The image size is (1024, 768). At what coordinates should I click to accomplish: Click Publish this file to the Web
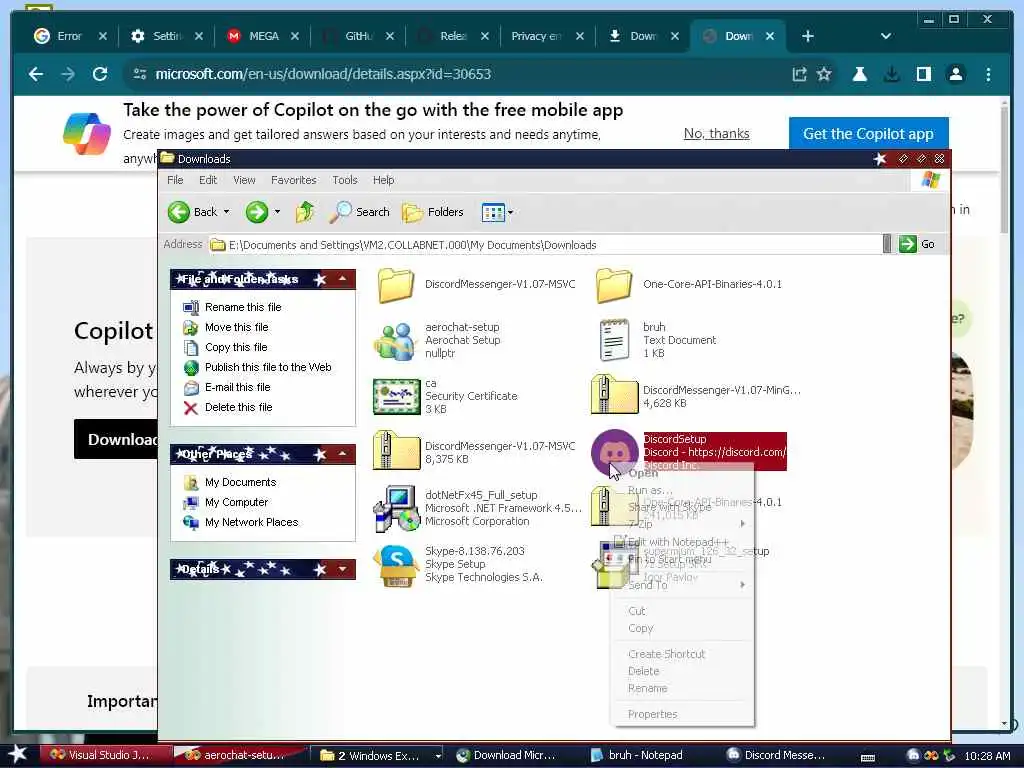pyautogui.click(x=268, y=367)
